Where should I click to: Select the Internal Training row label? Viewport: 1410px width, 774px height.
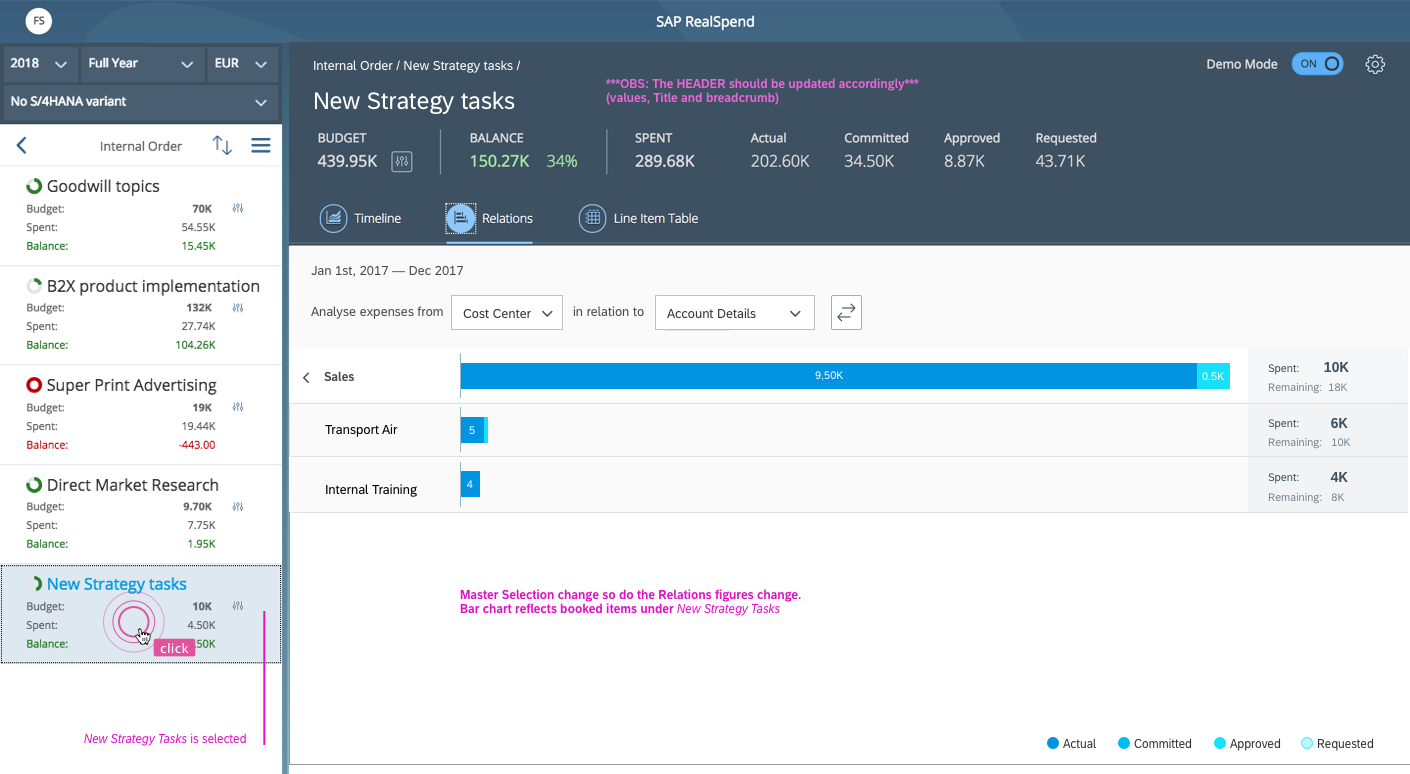(371, 490)
